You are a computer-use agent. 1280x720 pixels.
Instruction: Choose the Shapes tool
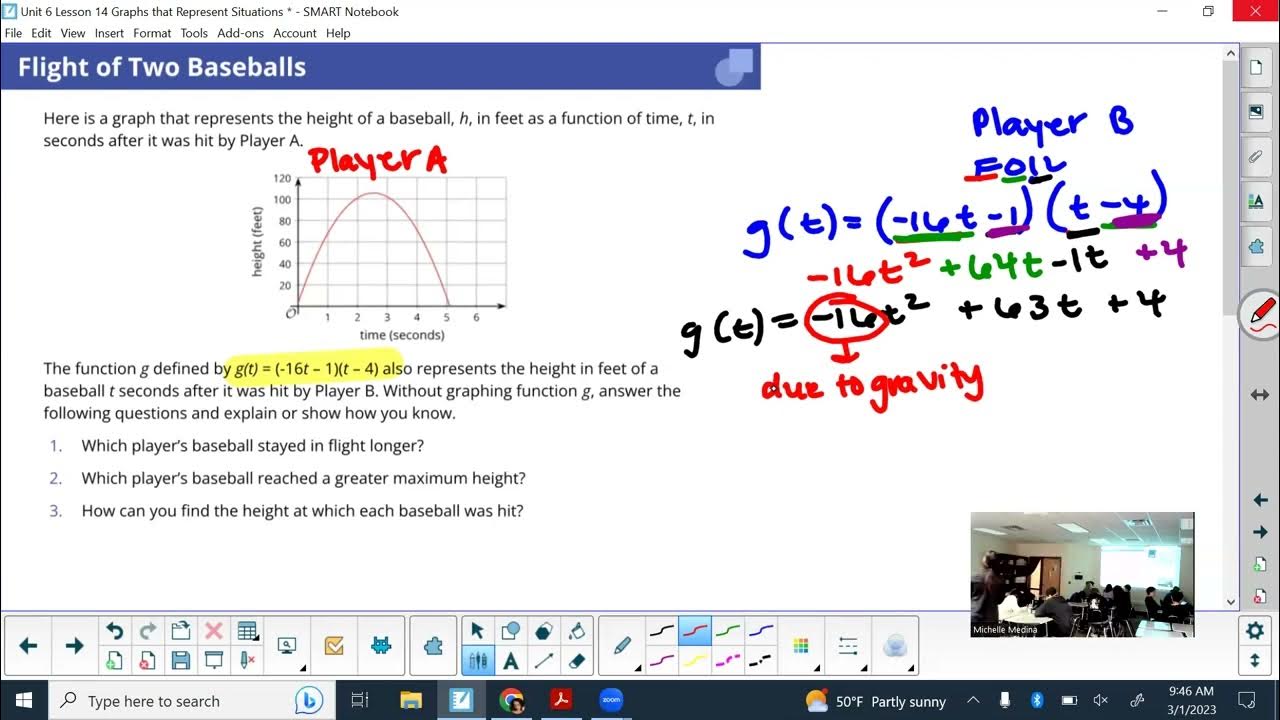point(510,631)
